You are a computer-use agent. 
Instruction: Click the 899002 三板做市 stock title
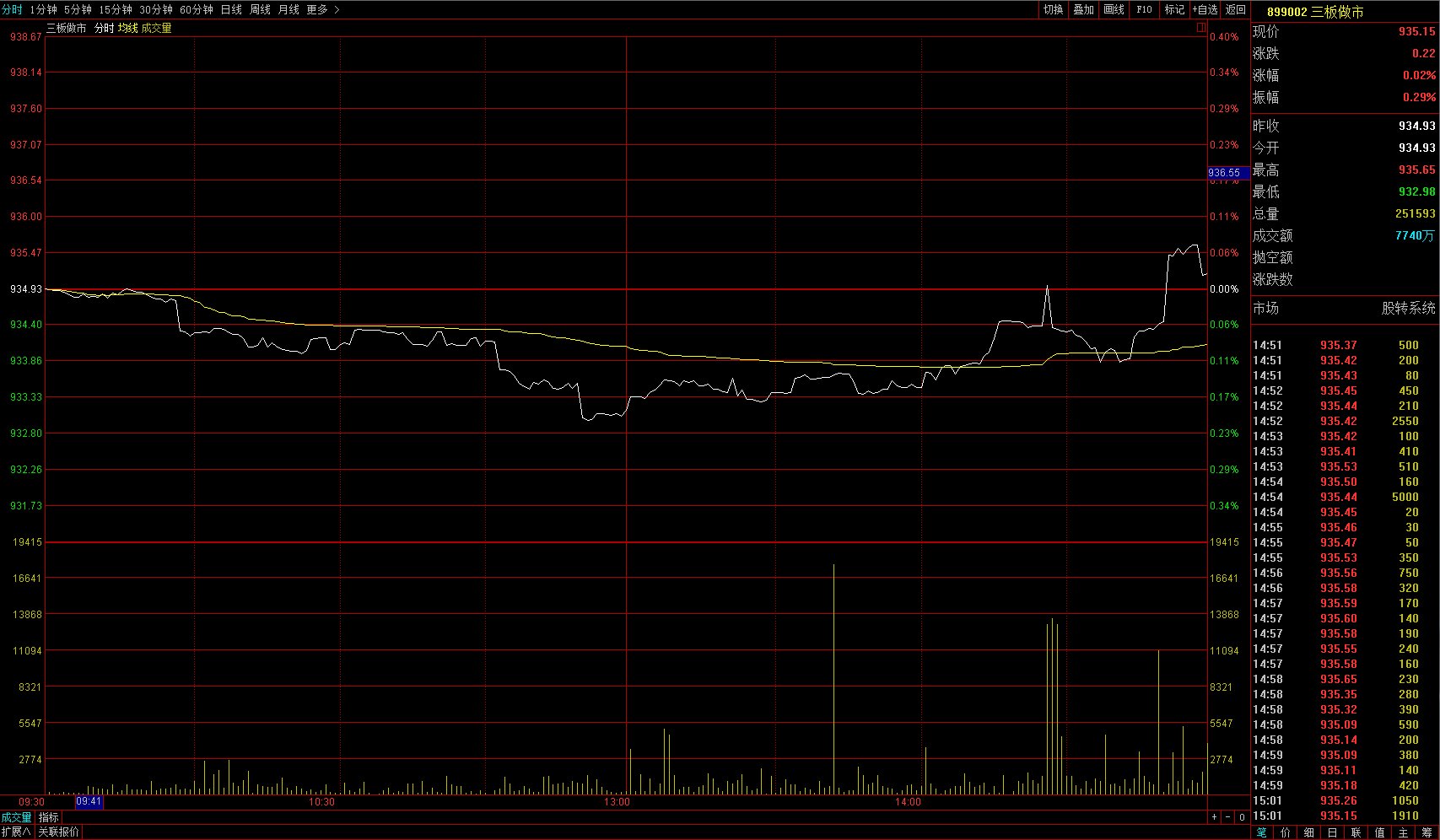[1315, 12]
